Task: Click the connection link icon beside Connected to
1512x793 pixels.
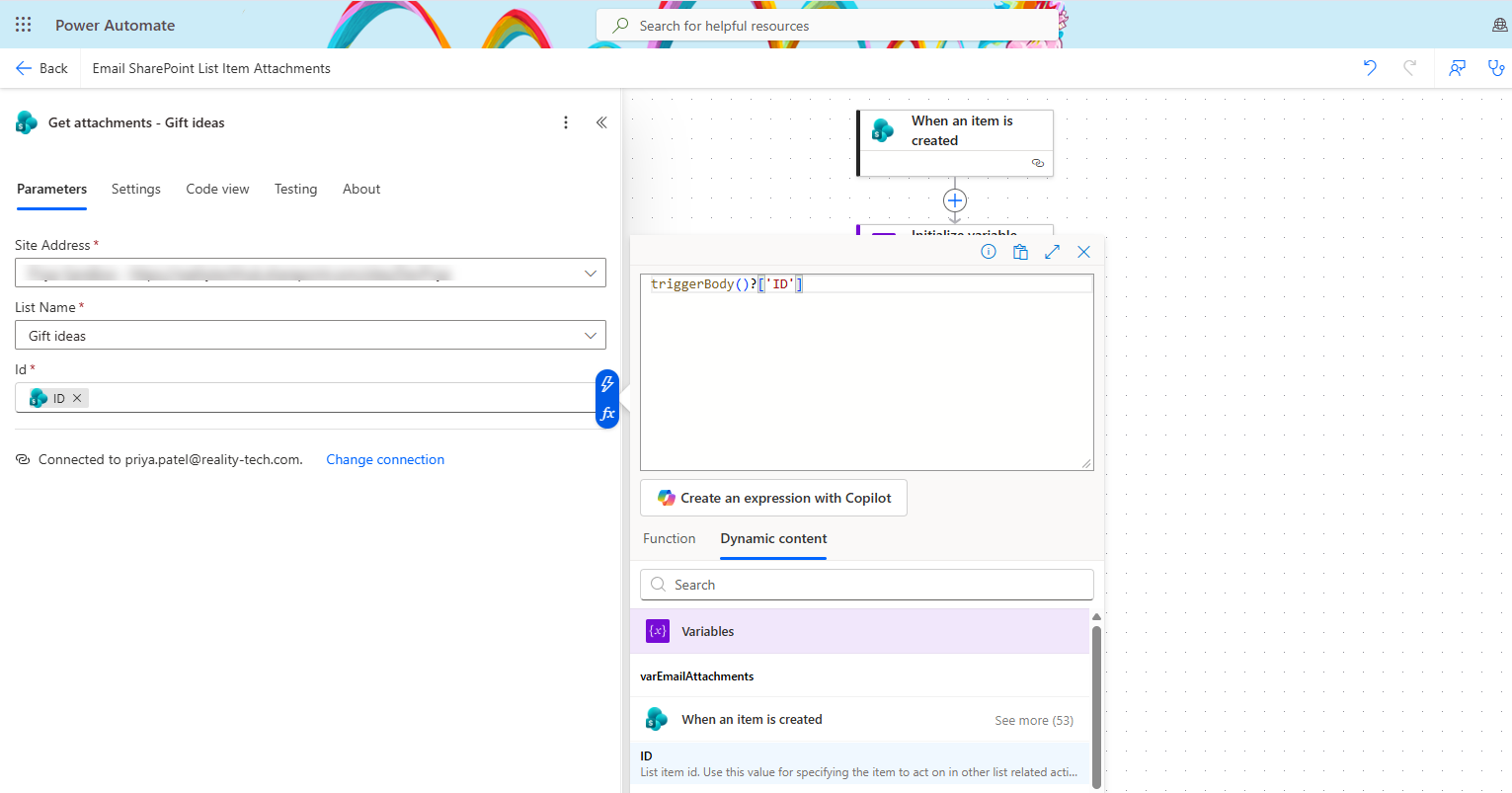Action: tap(23, 459)
